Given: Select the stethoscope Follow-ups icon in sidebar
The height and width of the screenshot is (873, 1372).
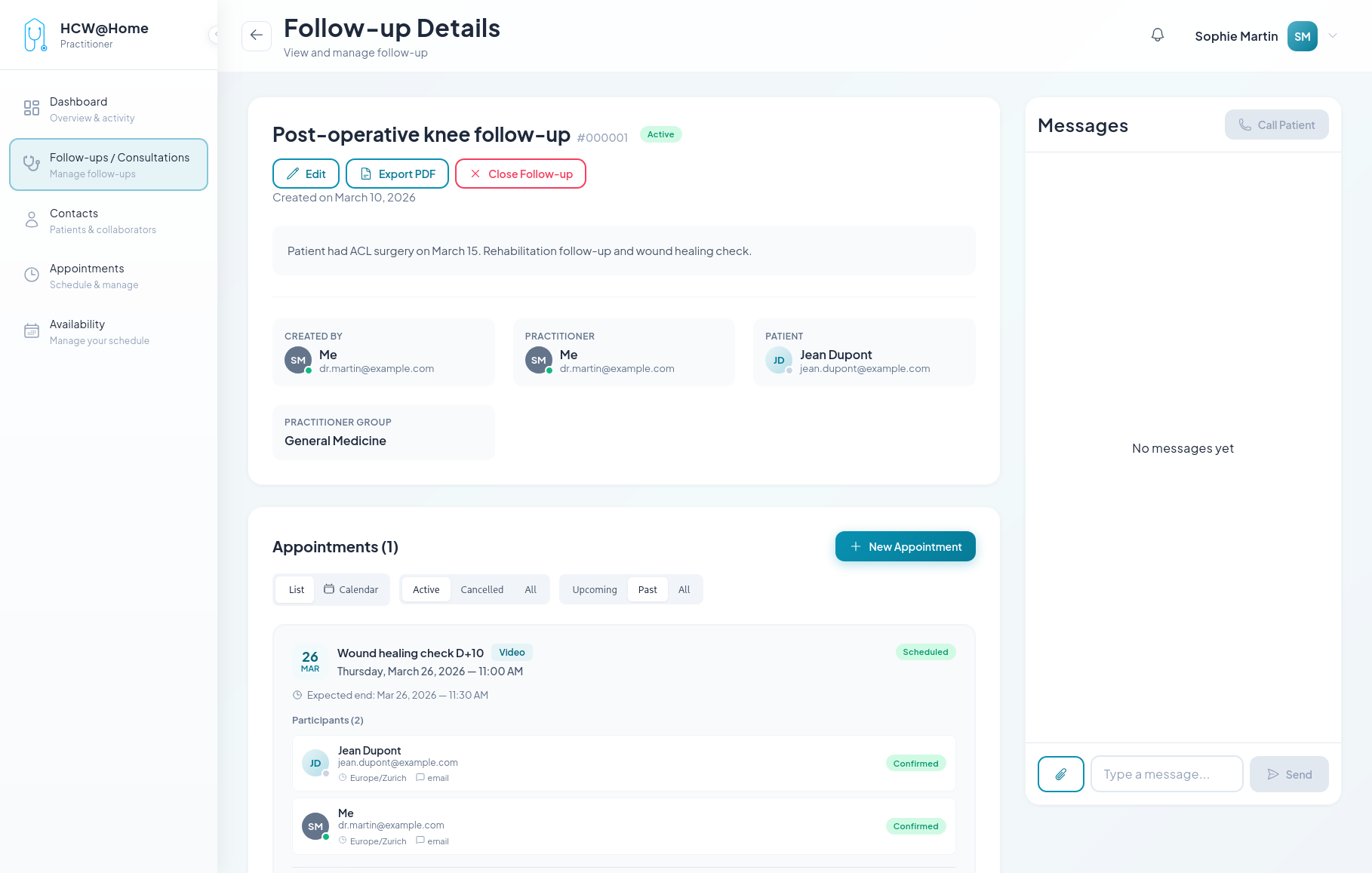Looking at the screenshot, I should click(x=31, y=164).
